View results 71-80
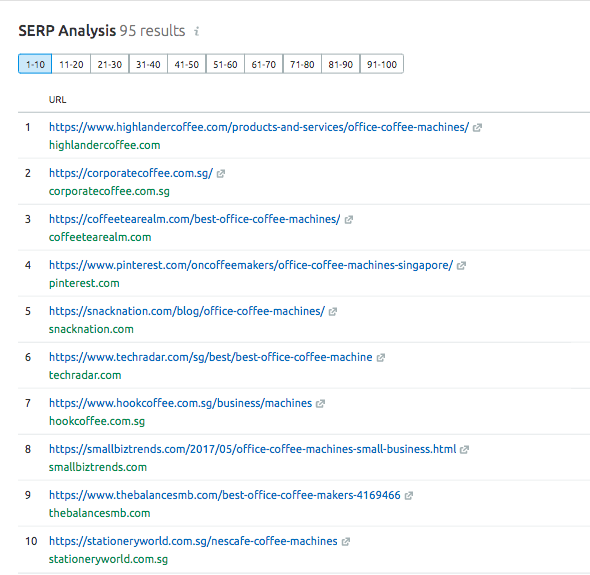 pyautogui.click(x=302, y=64)
